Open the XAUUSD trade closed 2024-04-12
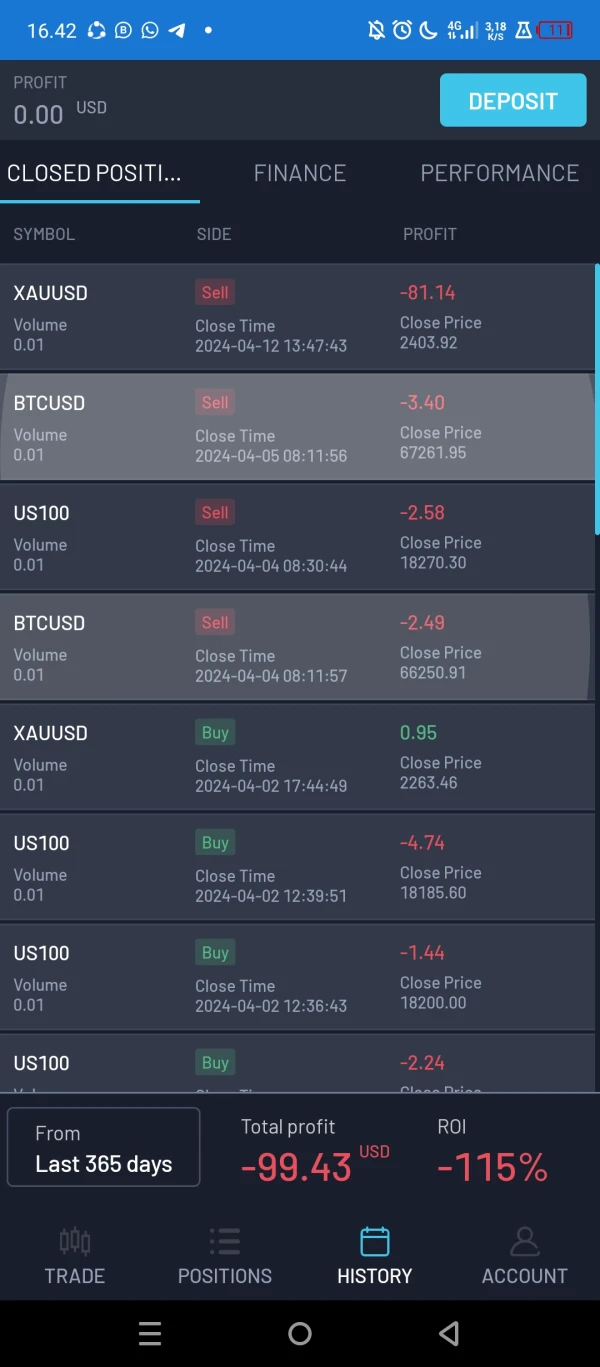The height and width of the screenshot is (1367, 600). [297, 318]
